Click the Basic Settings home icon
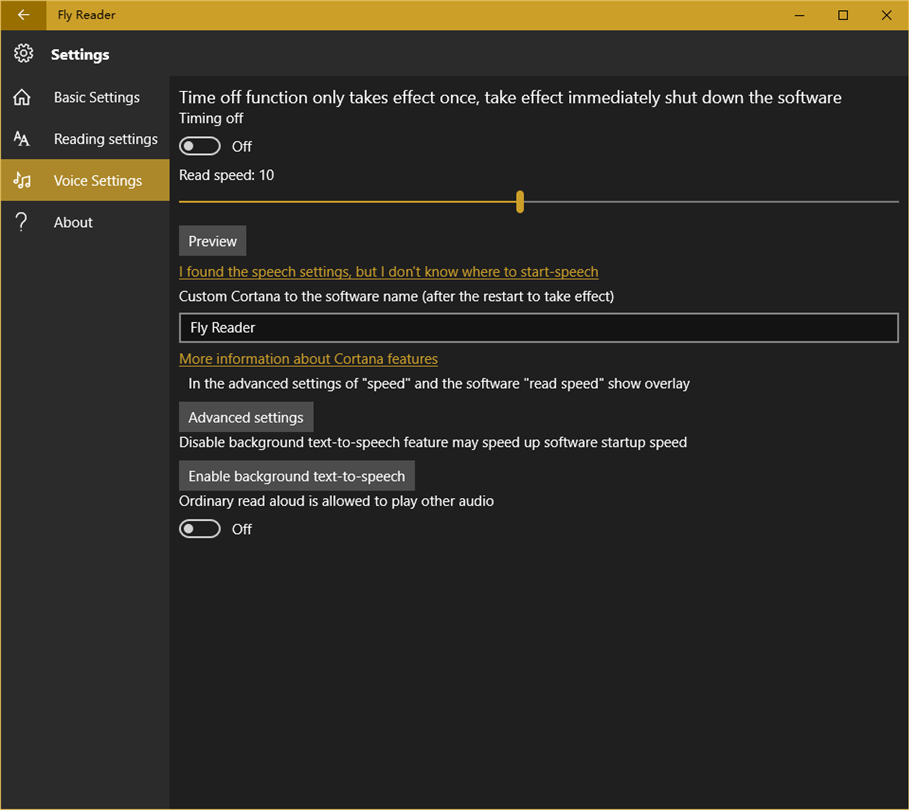The height and width of the screenshot is (810, 909). click(x=22, y=97)
